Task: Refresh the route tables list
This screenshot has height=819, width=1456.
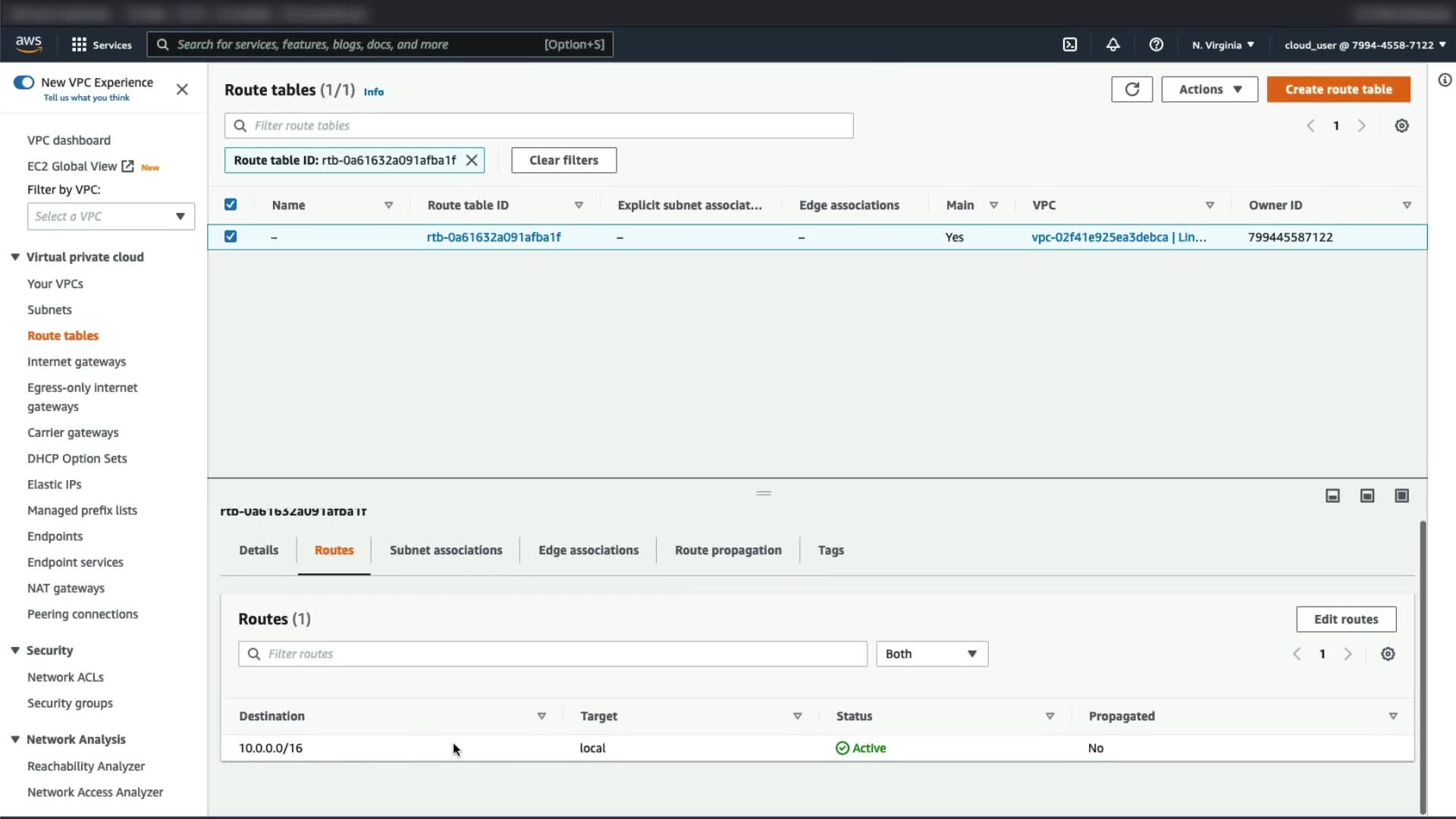Action: [x=1131, y=89]
